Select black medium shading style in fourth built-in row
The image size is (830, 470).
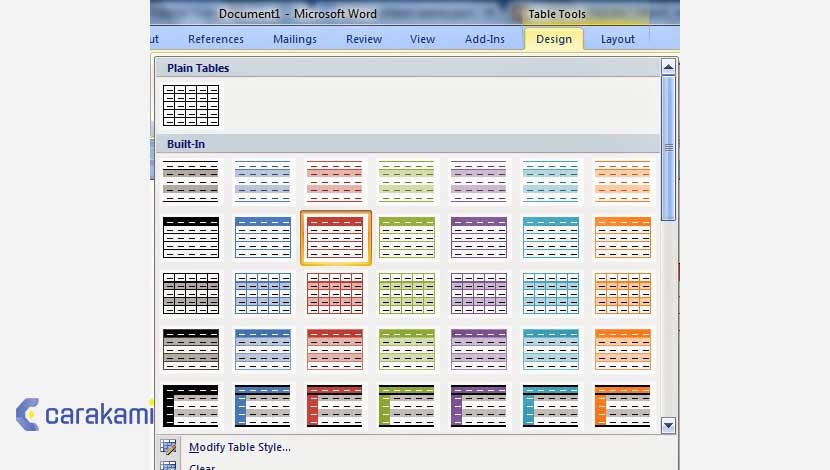tap(191, 349)
